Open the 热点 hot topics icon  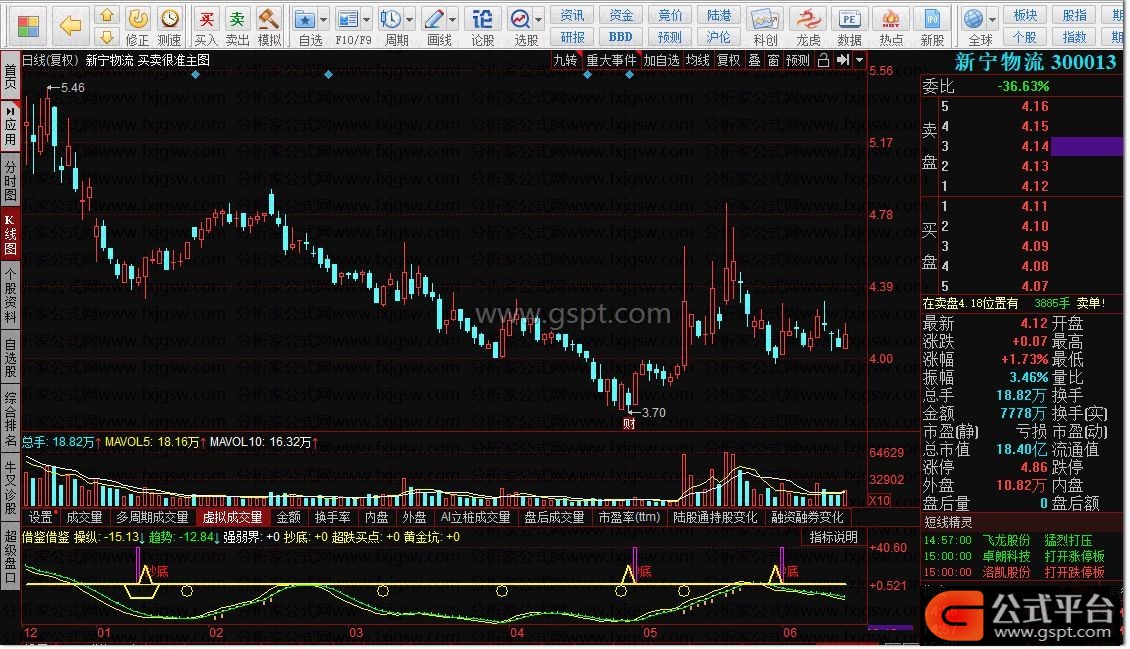coord(891,27)
